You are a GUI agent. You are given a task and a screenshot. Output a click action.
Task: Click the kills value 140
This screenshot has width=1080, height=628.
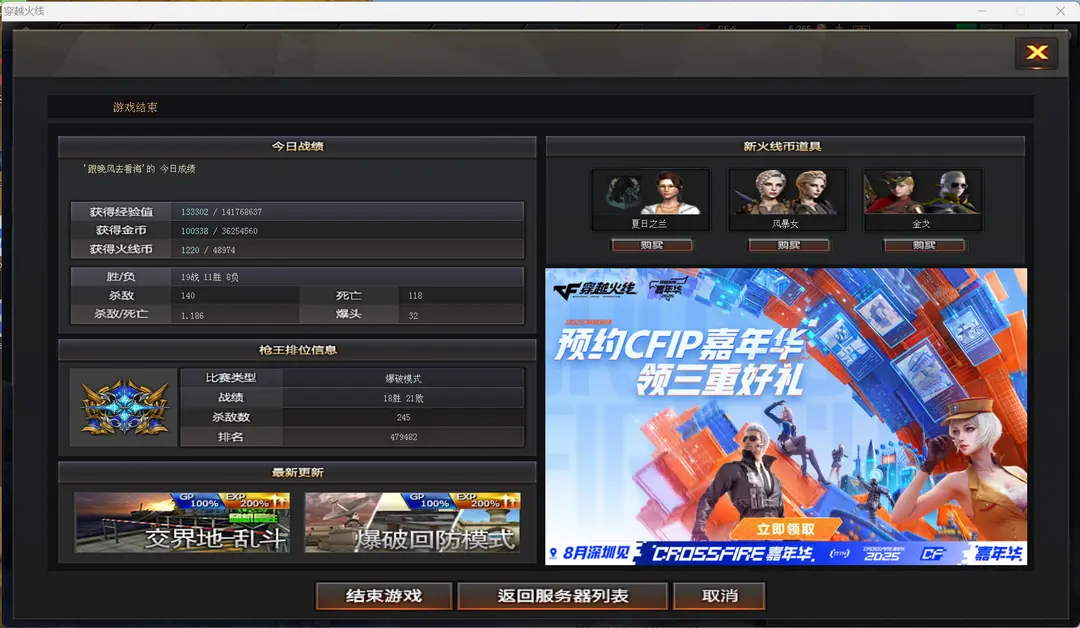[188, 296]
